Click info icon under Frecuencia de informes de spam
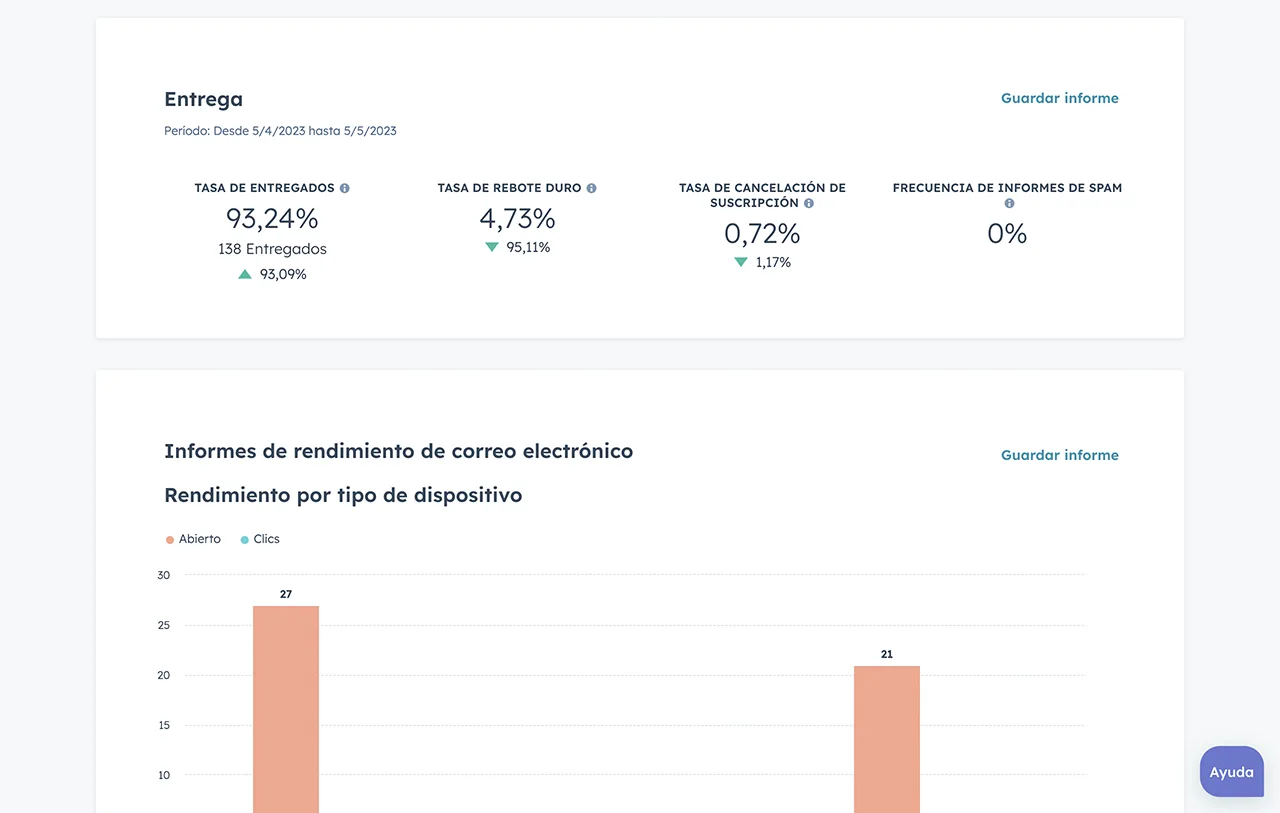Screen dimensions: 1280x813 pyautogui.click(x=1009, y=203)
